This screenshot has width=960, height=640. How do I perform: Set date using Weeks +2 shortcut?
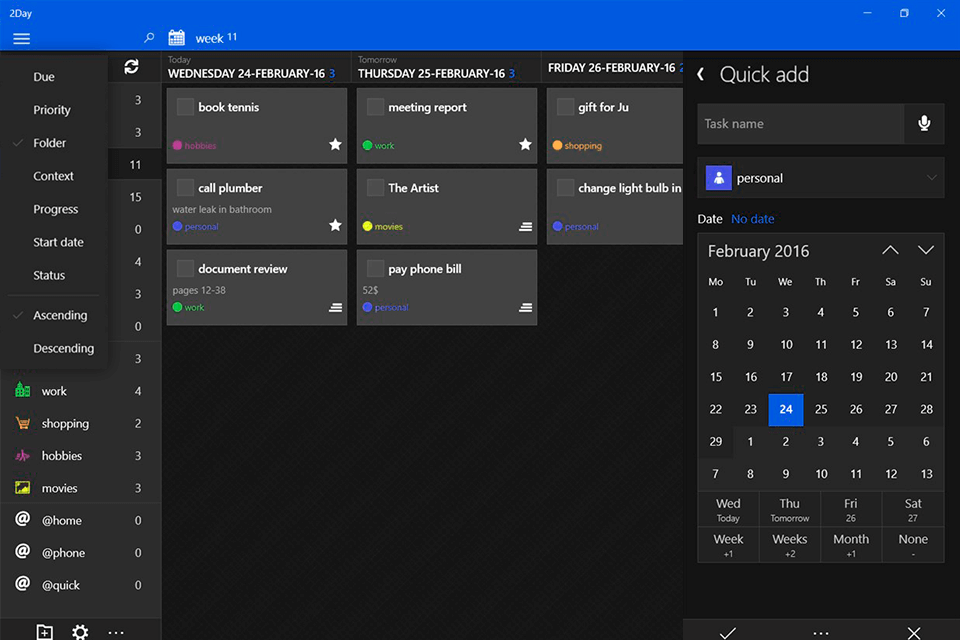click(x=790, y=545)
